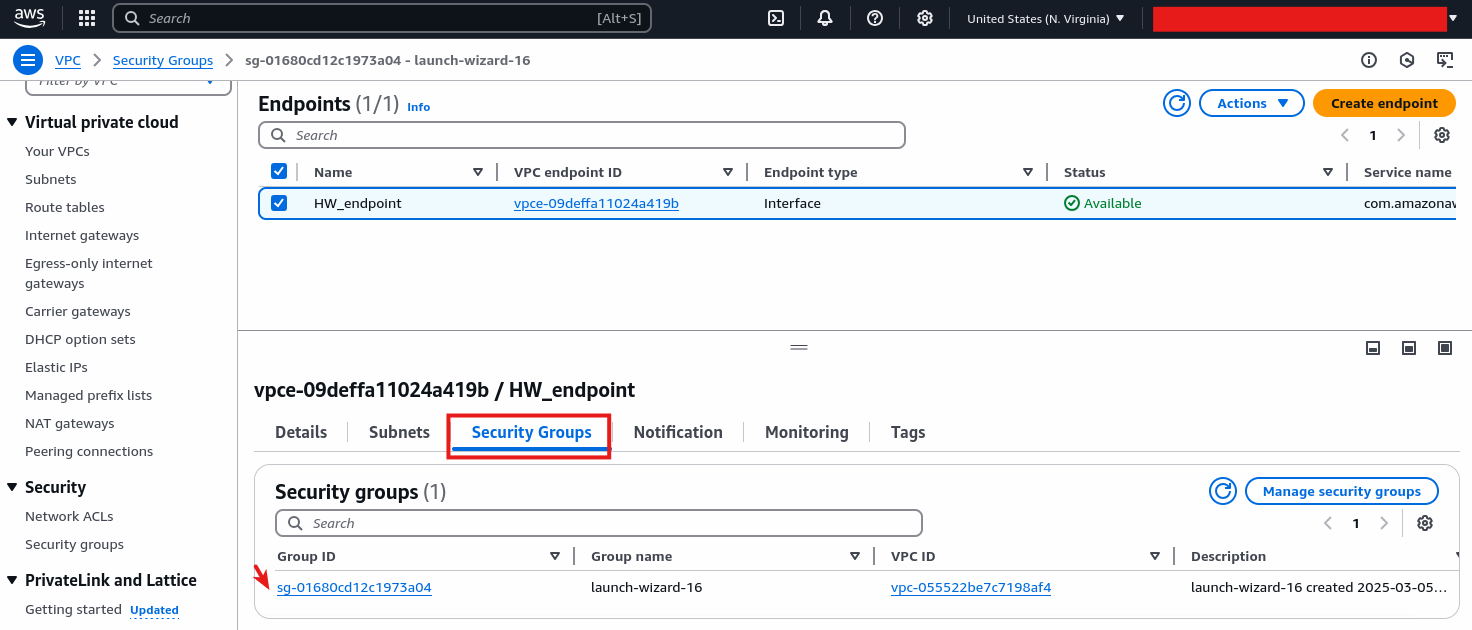
Task: Open the services grid menu
Action: 87,18
